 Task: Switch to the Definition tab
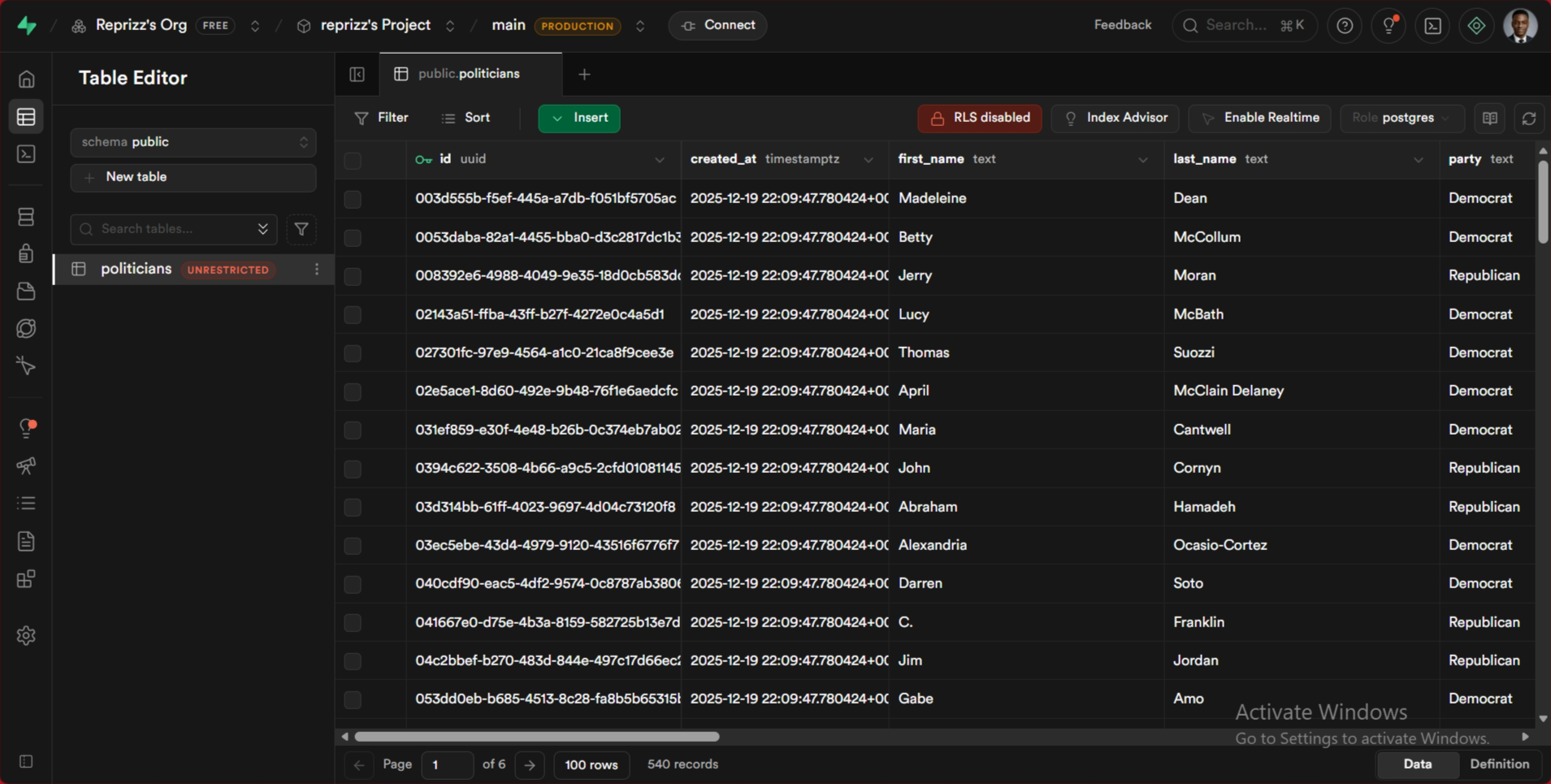1500,765
